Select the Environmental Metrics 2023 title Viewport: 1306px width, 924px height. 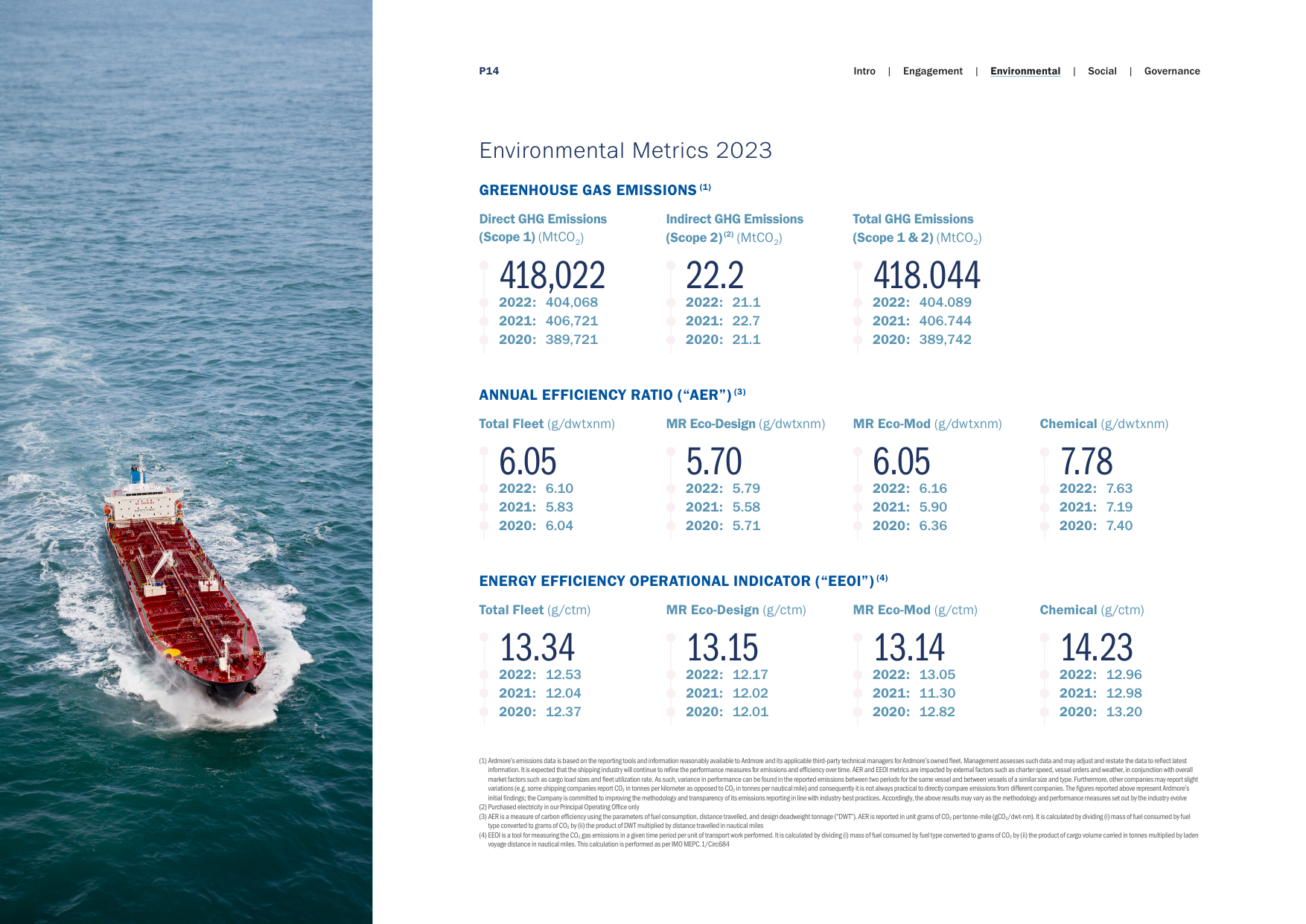[x=625, y=150]
